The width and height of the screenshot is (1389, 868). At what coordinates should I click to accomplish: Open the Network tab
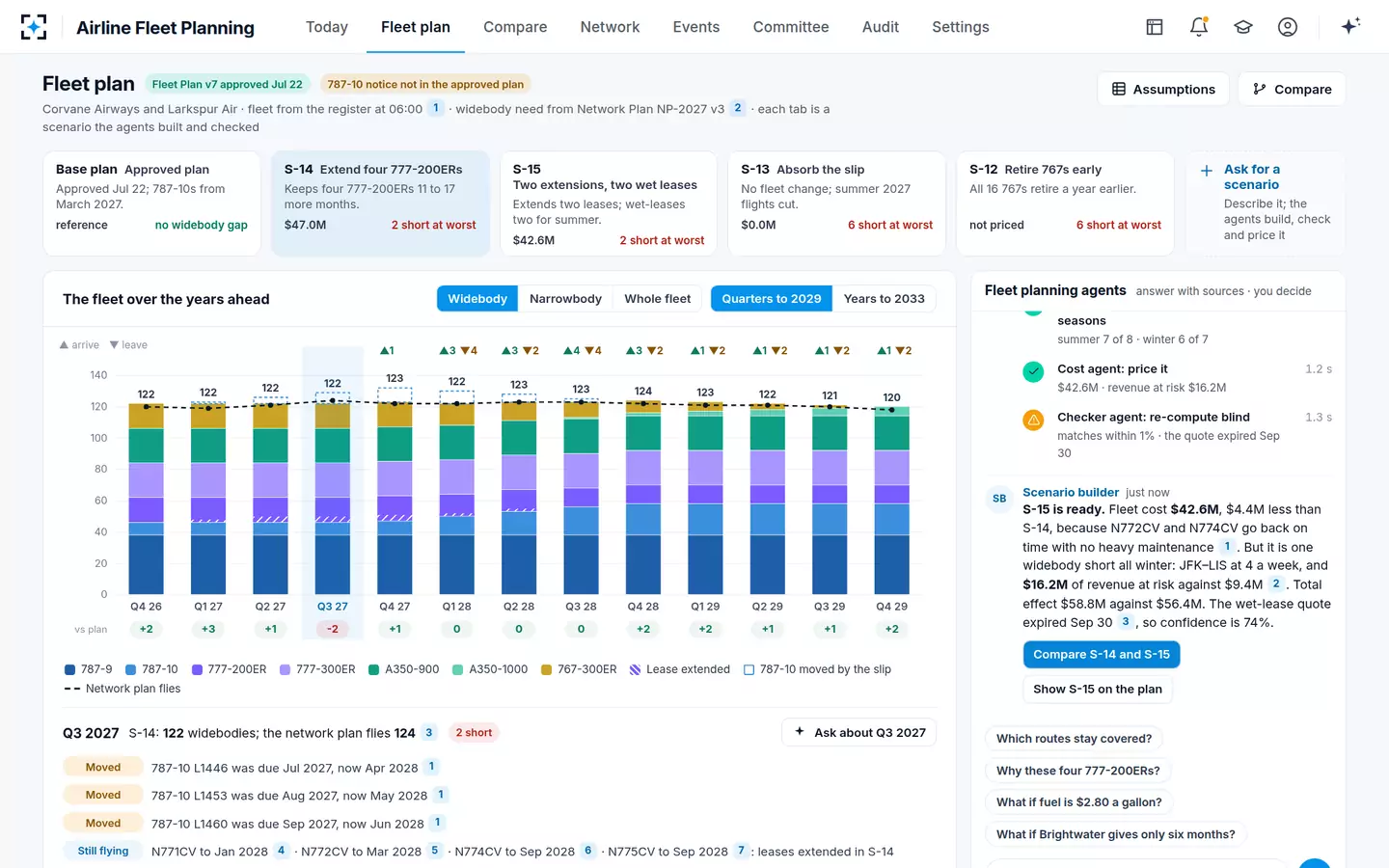[610, 27]
